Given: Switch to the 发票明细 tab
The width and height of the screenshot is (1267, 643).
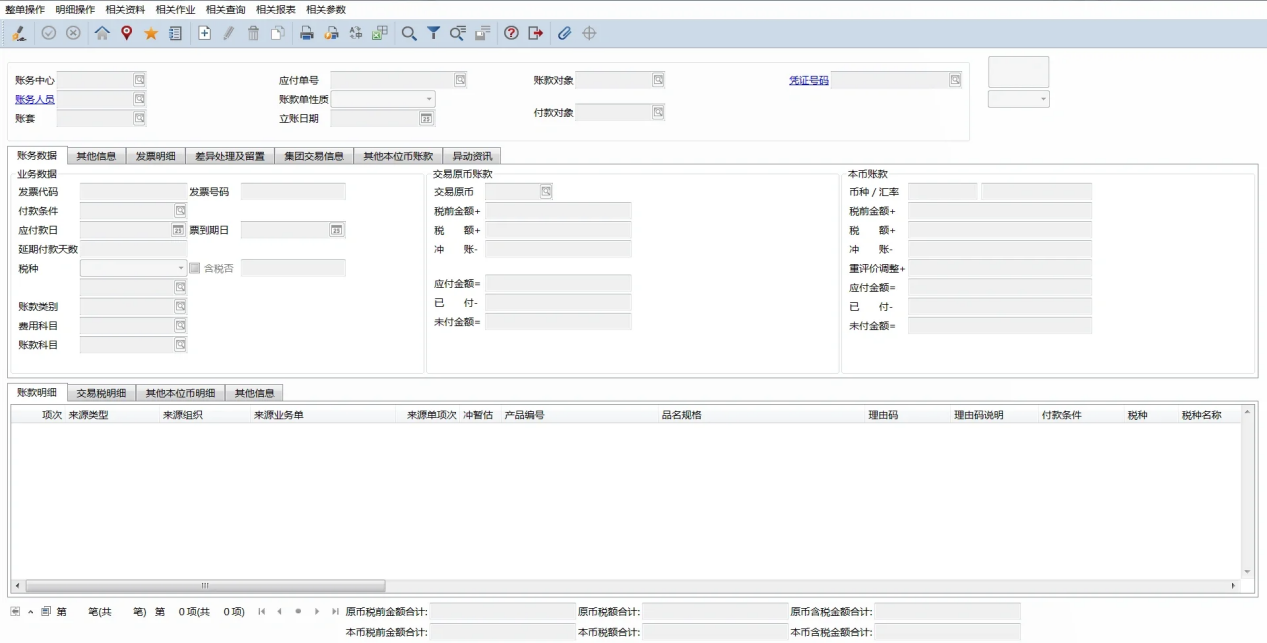Looking at the screenshot, I should click(156, 156).
